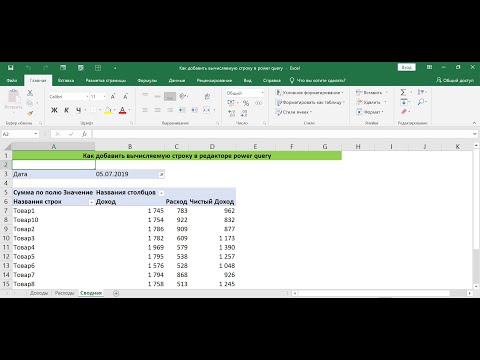
Task: Align cell text to the right
Action: click(x=170, y=110)
